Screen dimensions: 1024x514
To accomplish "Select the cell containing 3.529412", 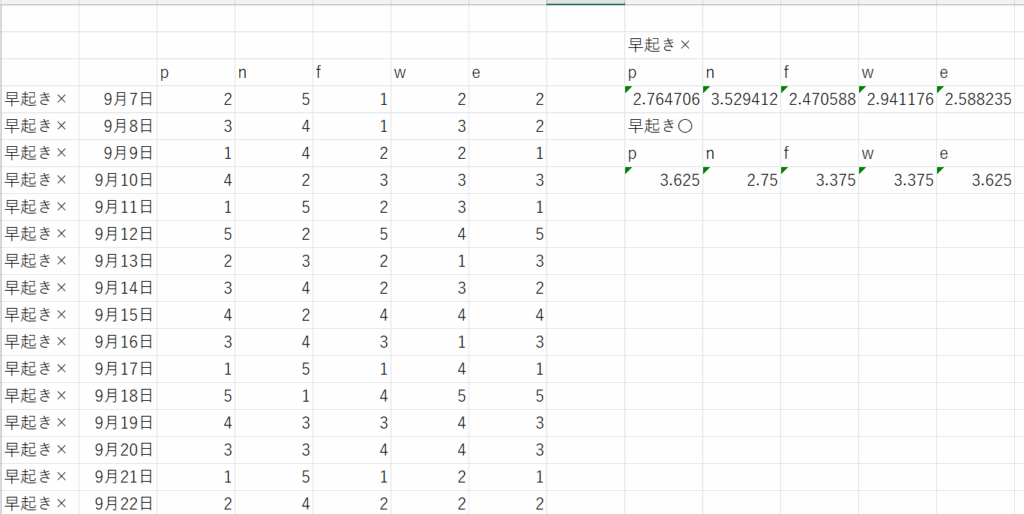I will coord(741,100).
